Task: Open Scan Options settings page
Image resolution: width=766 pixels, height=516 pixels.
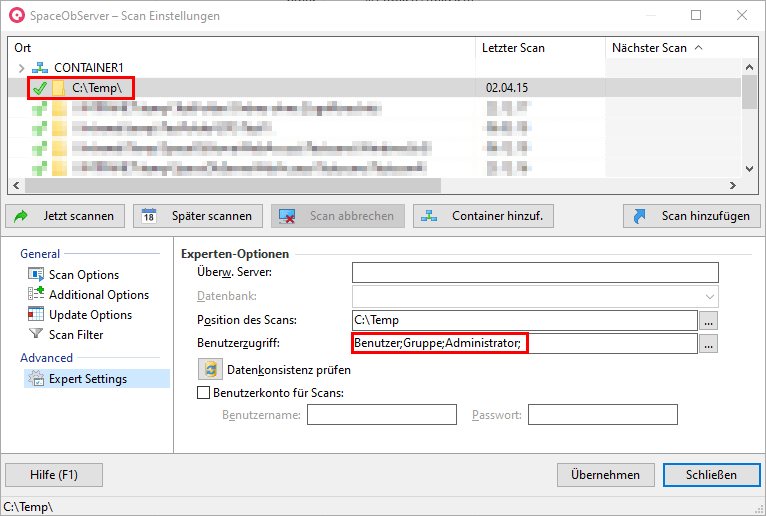Action: pos(84,275)
